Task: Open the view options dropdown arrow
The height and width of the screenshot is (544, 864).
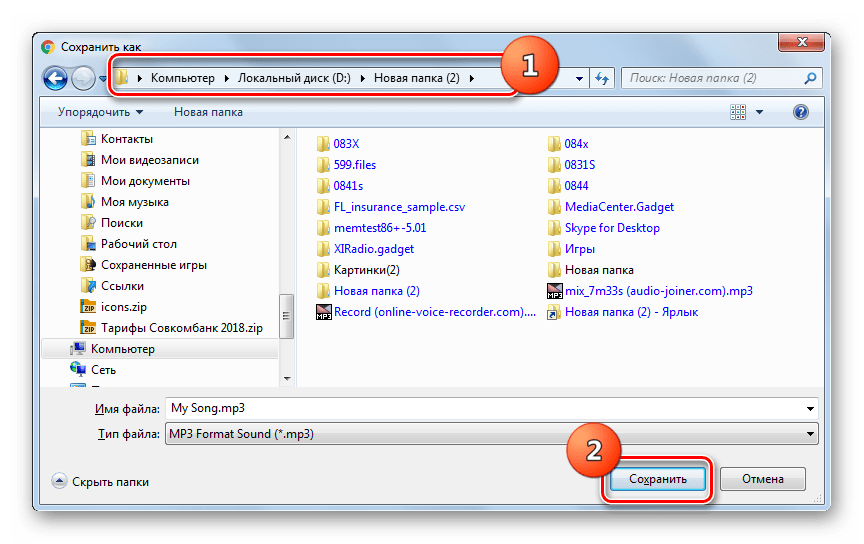Action: tap(759, 112)
